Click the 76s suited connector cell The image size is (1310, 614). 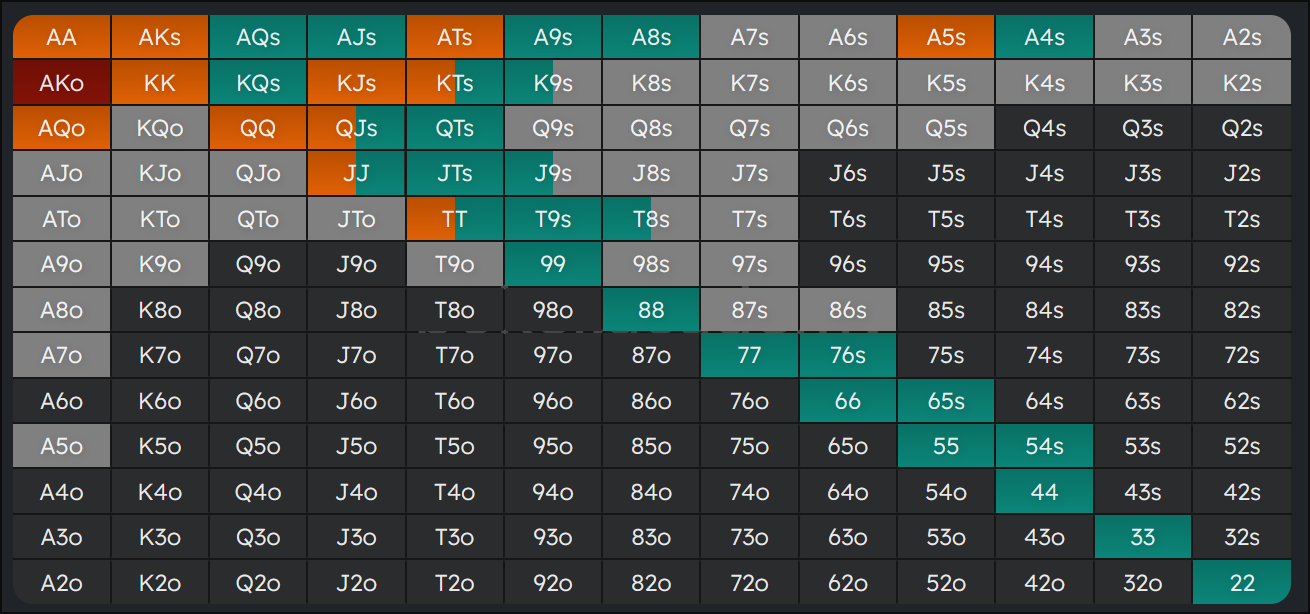click(847, 356)
